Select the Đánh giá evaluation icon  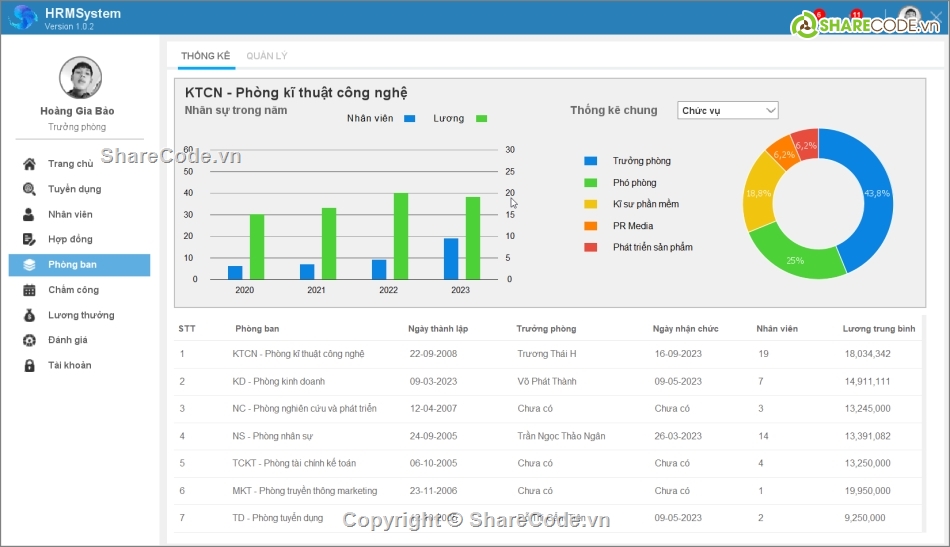(29, 340)
